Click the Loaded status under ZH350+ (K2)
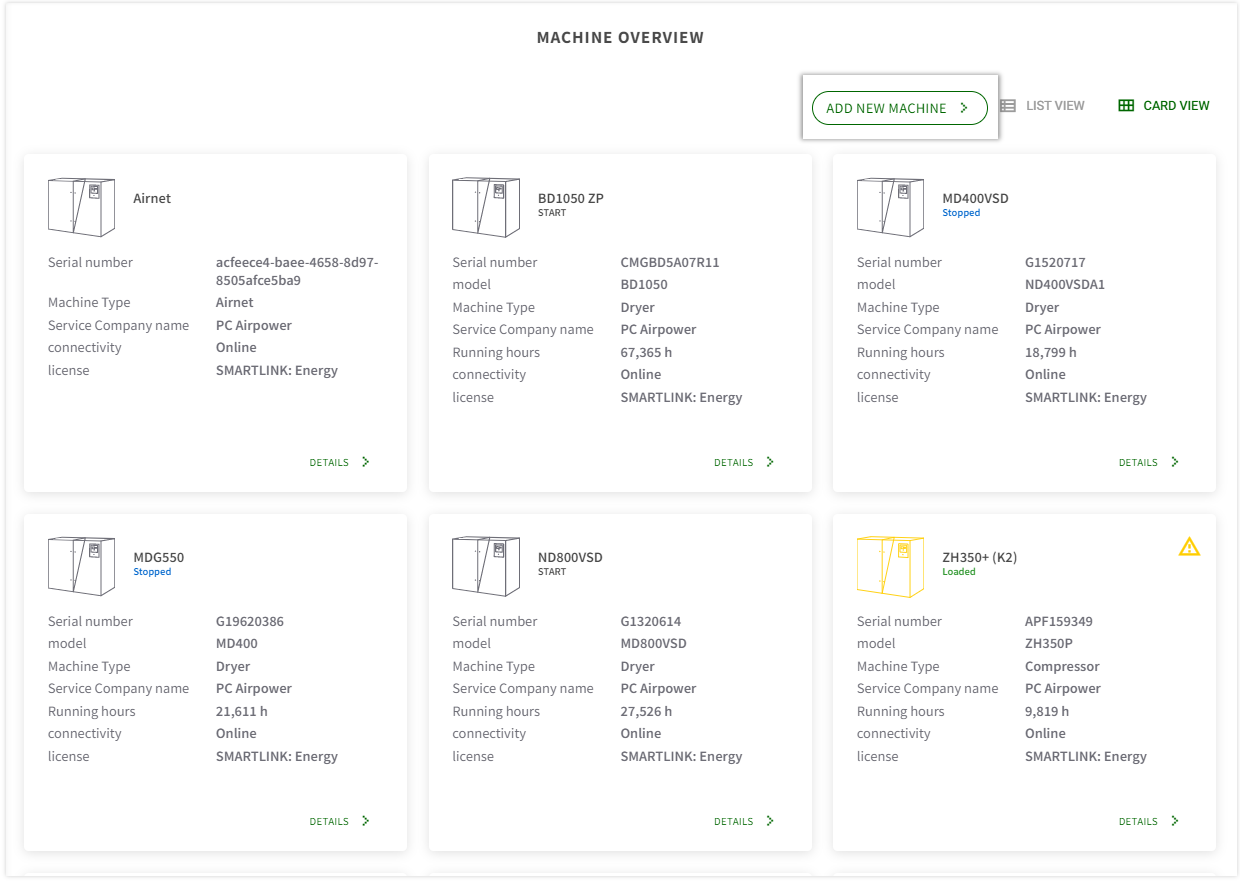The image size is (1240, 881). pos(959,572)
